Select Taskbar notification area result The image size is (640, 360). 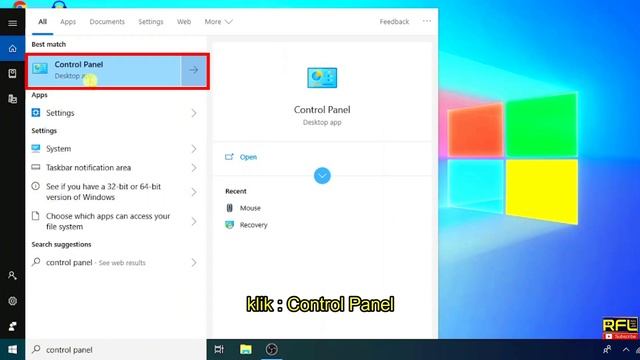coord(116,168)
